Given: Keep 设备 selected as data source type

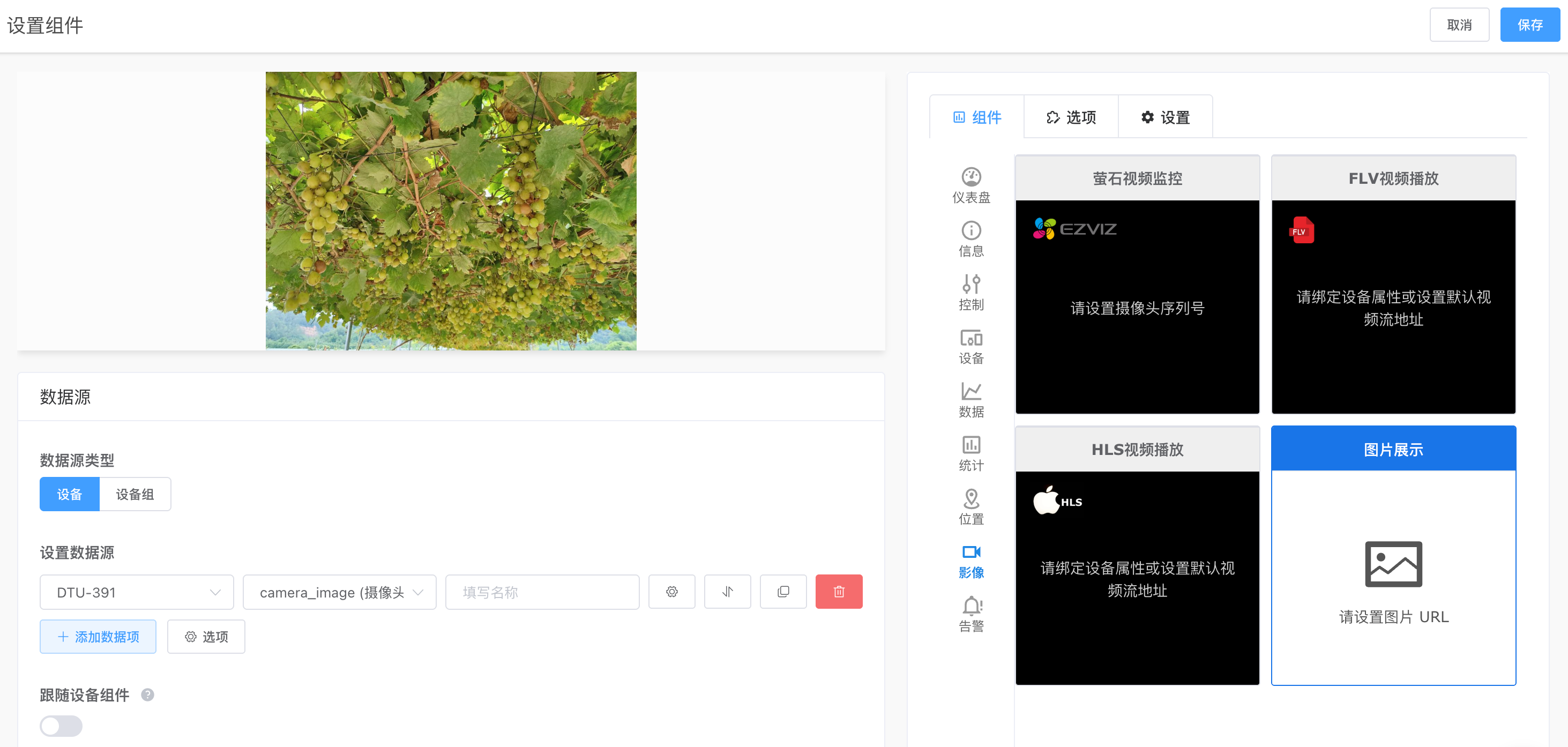Looking at the screenshot, I should tap(69, 494).
